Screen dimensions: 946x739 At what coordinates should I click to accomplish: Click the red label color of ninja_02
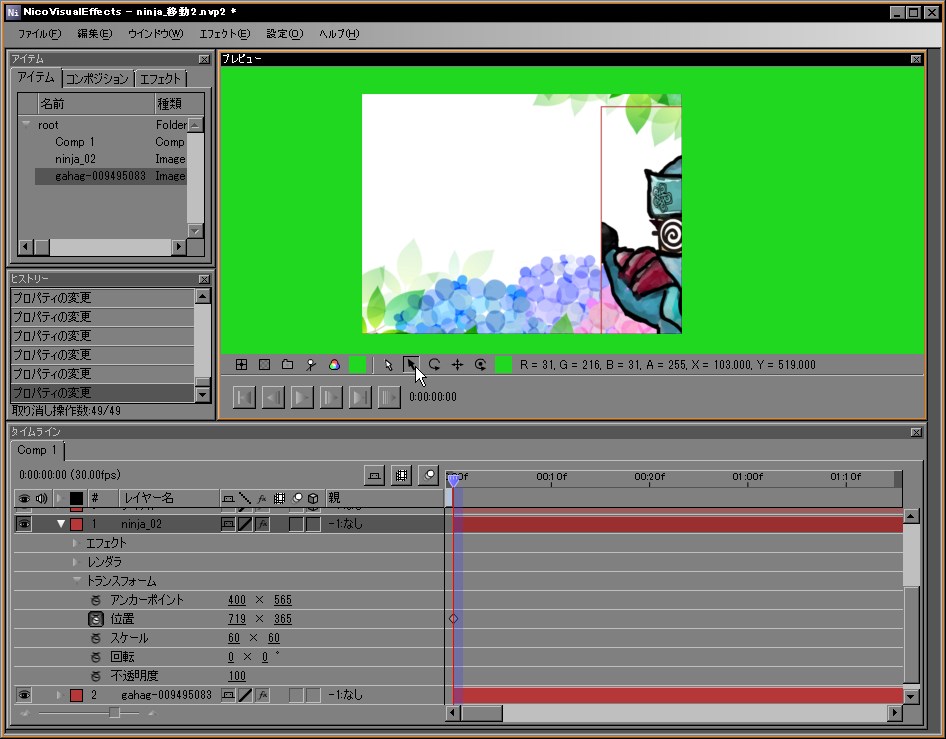(x=77, y=524)
